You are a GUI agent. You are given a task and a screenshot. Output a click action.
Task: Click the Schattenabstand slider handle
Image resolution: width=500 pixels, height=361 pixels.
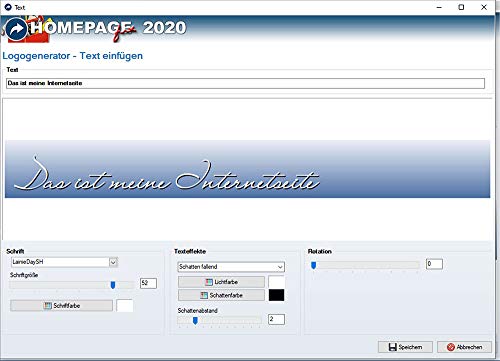pyautogui.click(x=195, y=321)
